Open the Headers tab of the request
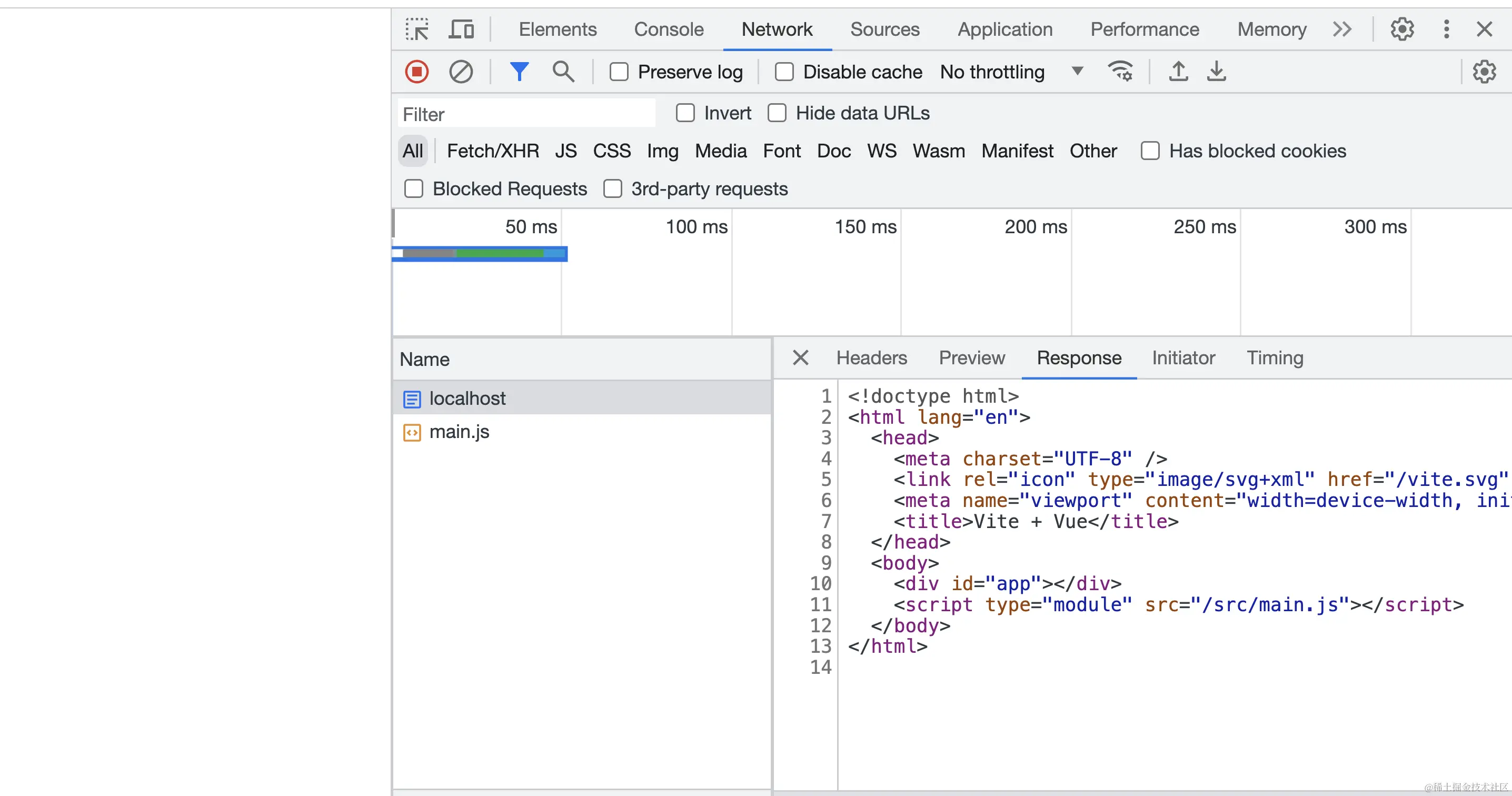1512x796 pixels. coord(872,357)
